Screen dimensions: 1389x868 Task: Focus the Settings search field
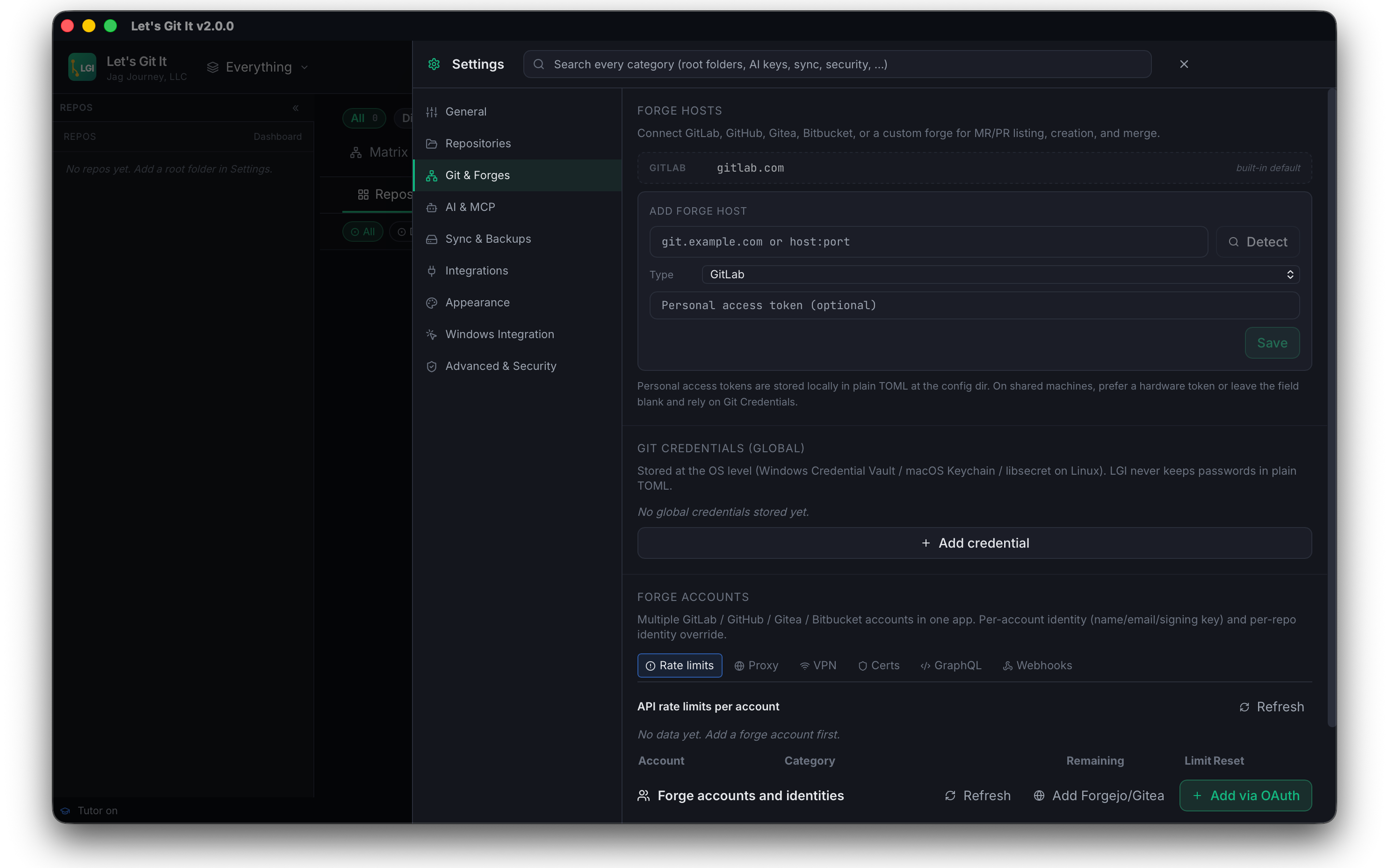tap(837, 64)
